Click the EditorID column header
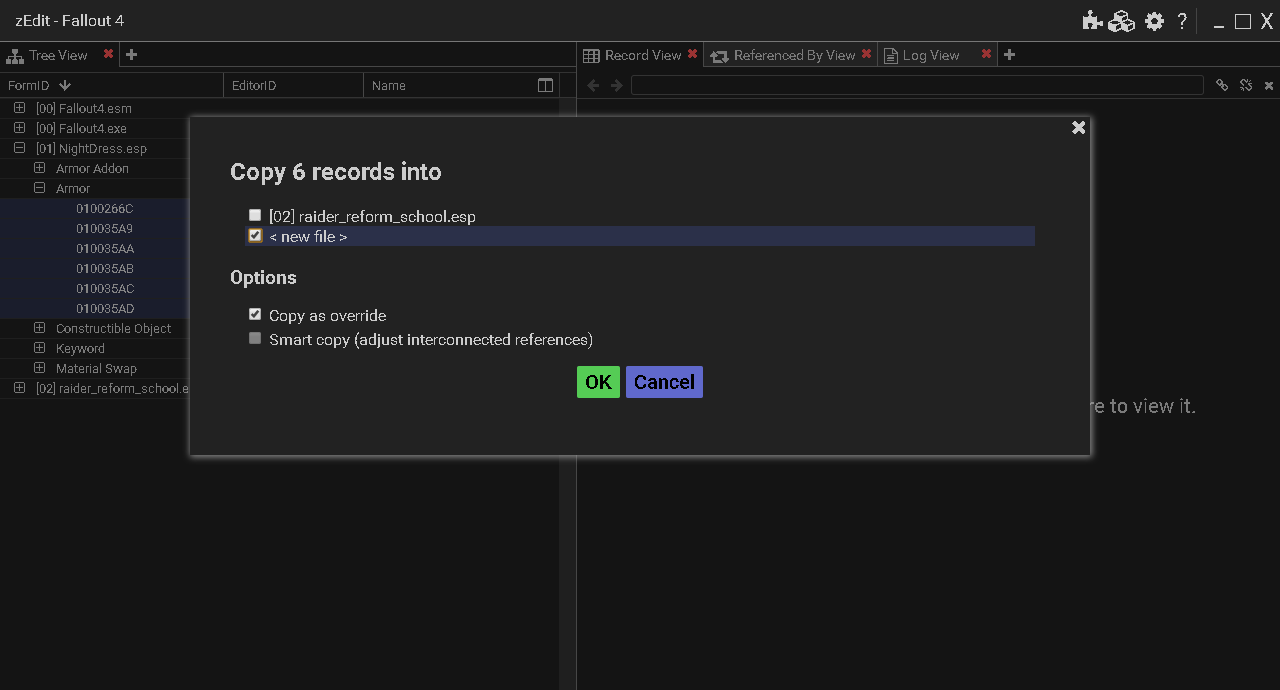Image resolution: width=1280 pixels, height=690 pixels. point(293,86)
